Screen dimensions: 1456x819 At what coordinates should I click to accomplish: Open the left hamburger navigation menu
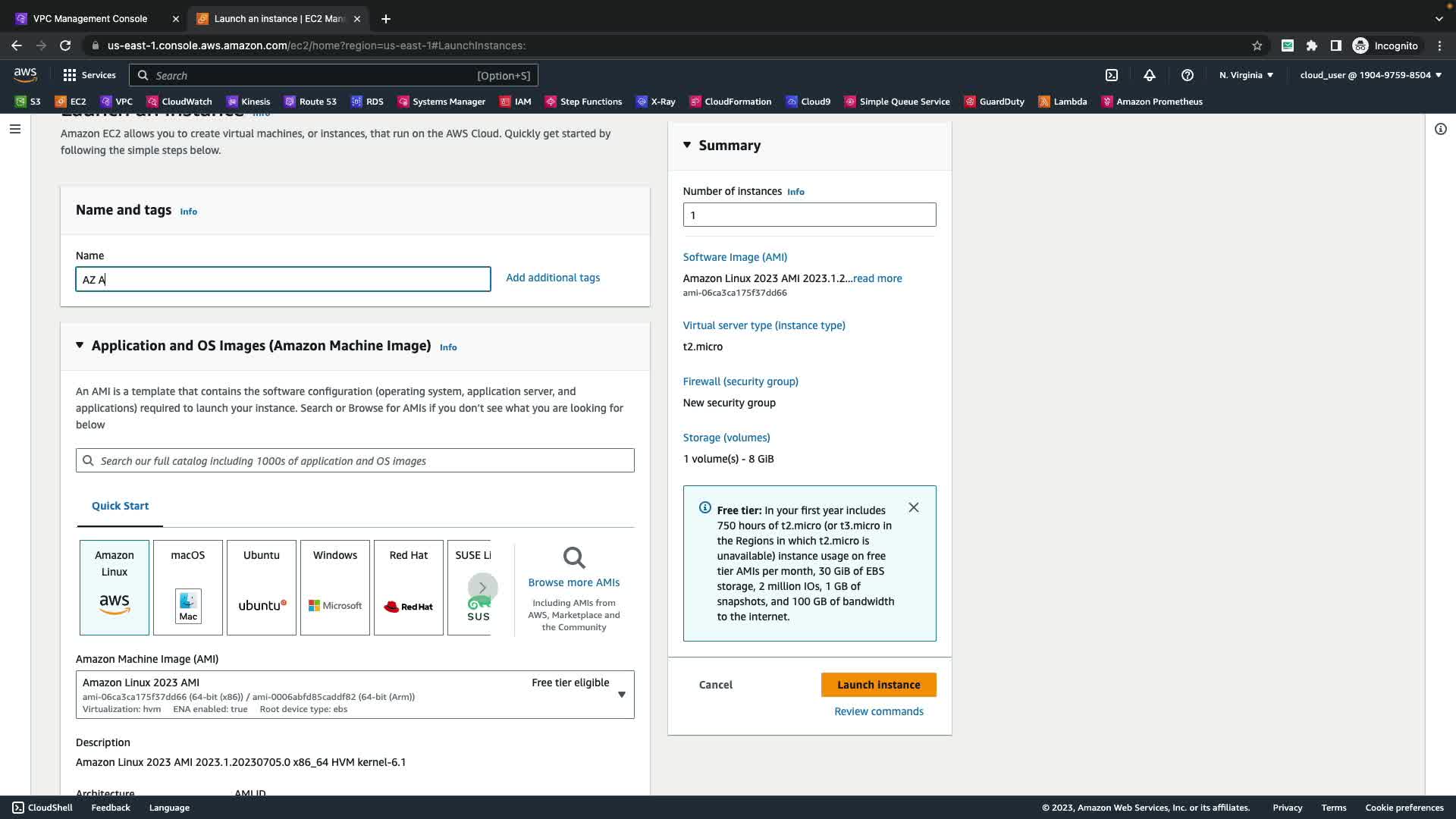pos(14,129)
